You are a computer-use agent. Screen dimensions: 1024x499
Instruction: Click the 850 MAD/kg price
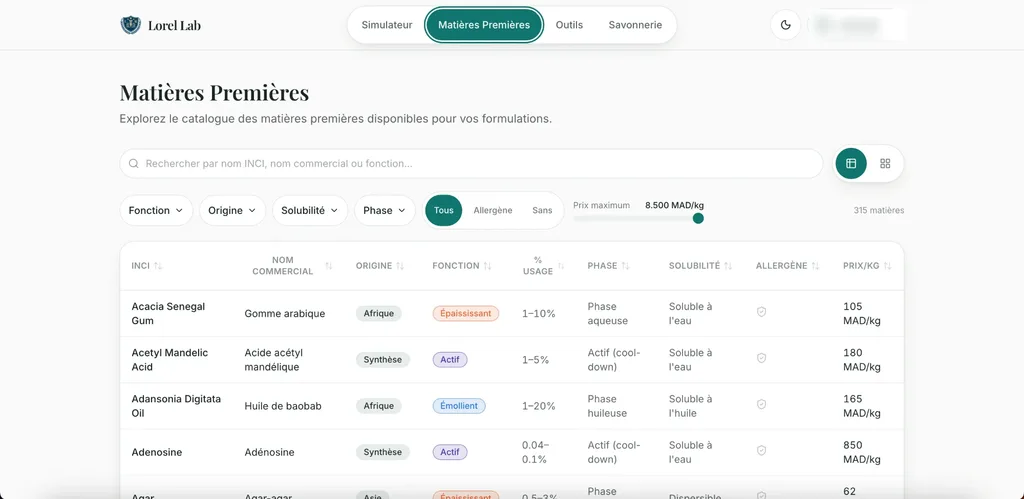click(x=862, y=452)
